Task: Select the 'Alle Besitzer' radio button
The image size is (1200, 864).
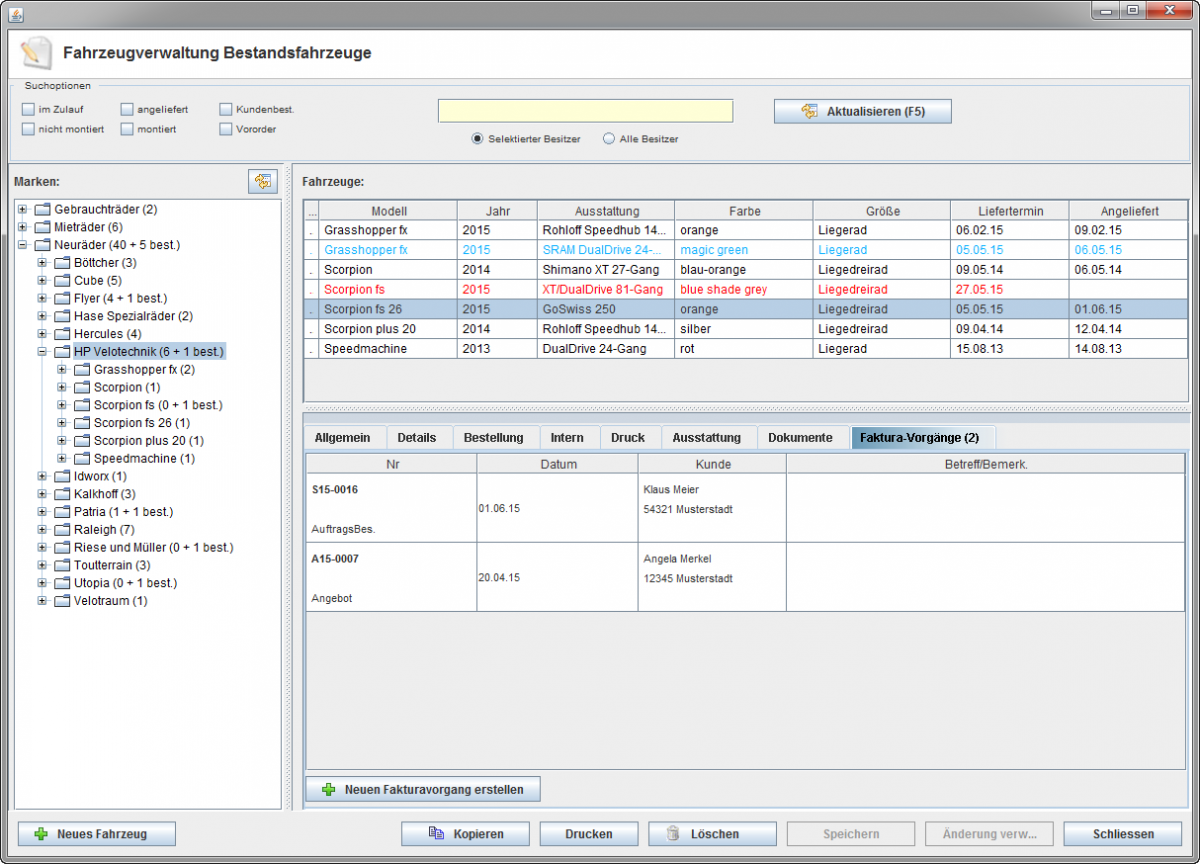Action: 609,139
